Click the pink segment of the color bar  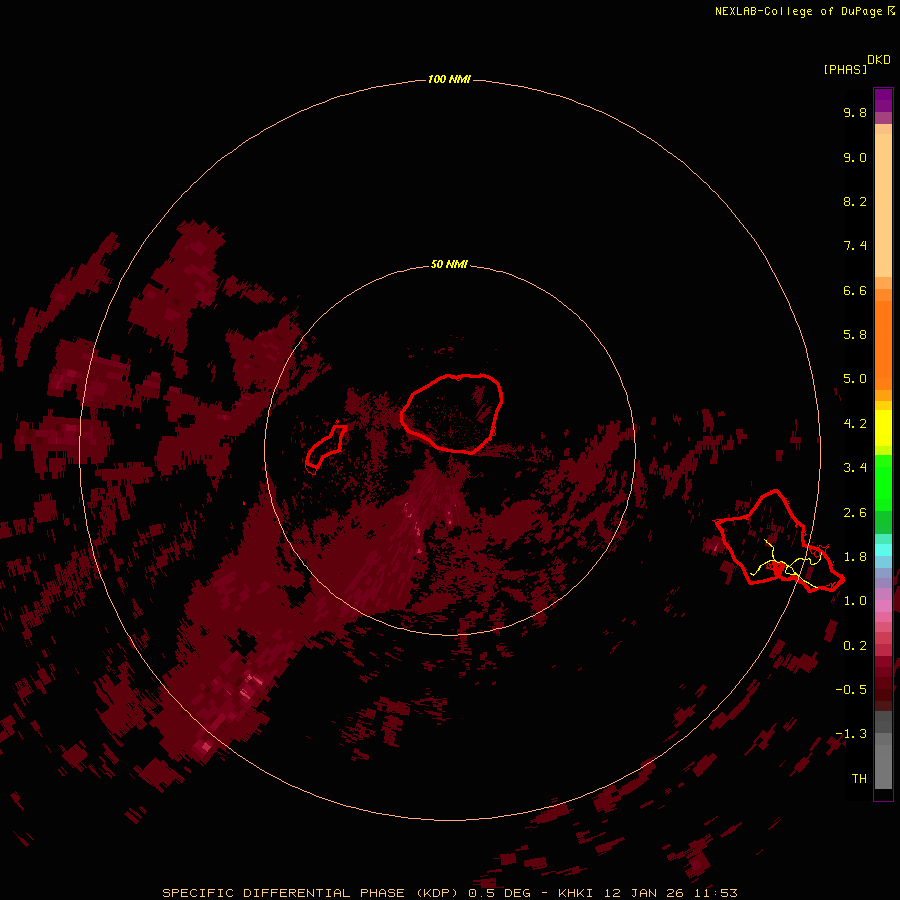pyautogui.click(x=883, y=606)
